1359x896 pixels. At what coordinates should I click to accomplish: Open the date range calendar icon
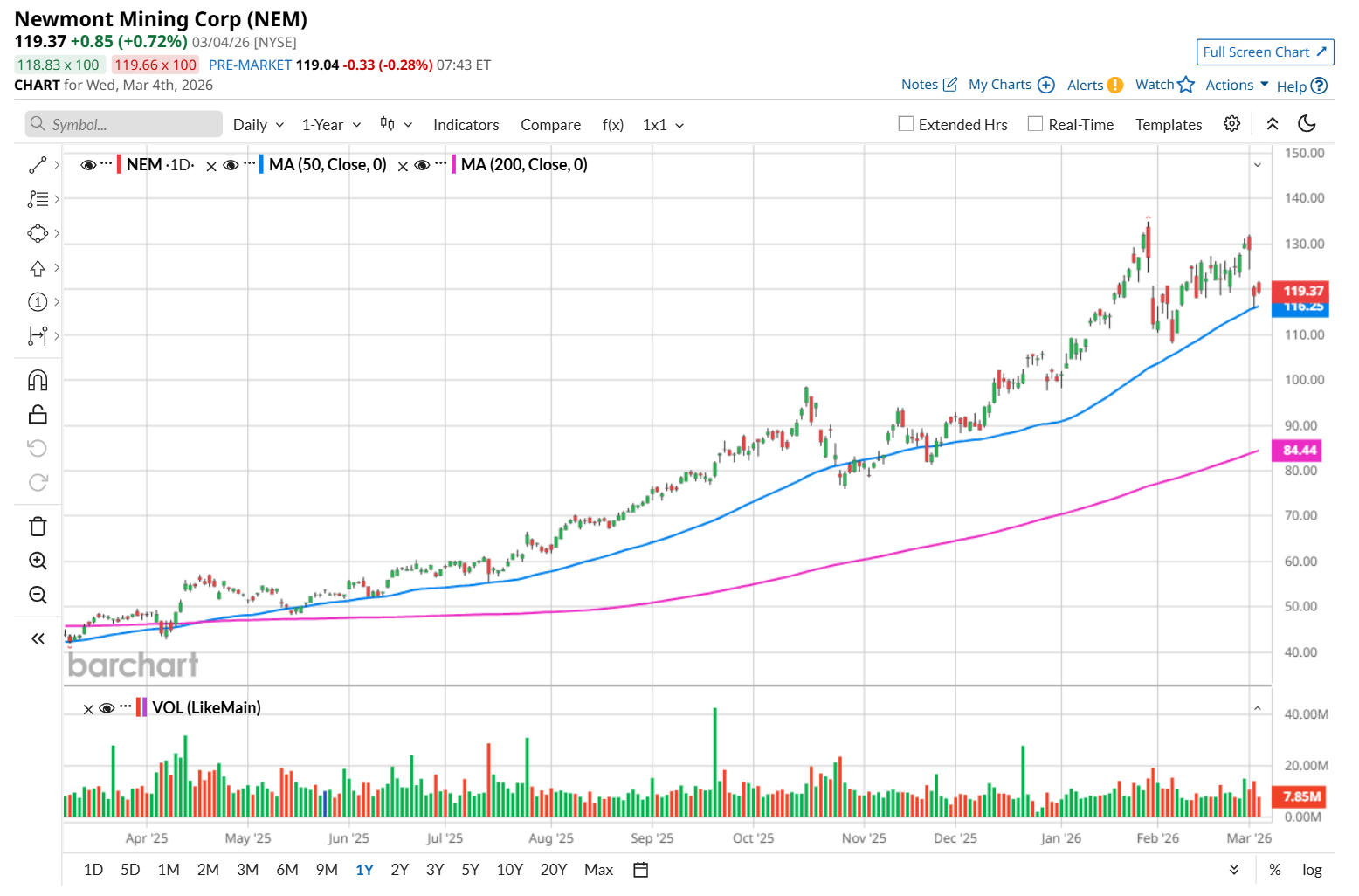point(640,870)
